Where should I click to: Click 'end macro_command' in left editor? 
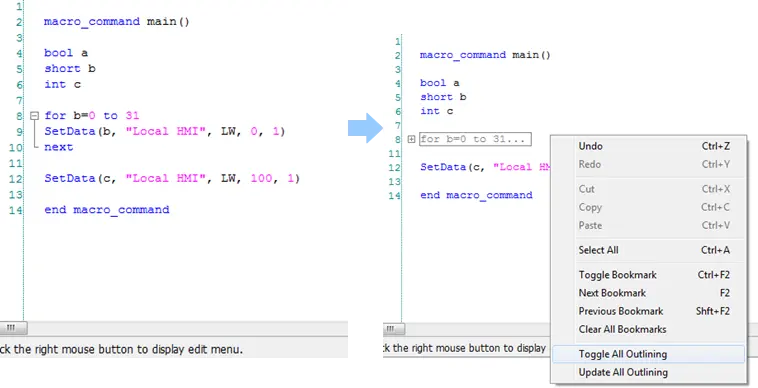pos(107,210)
